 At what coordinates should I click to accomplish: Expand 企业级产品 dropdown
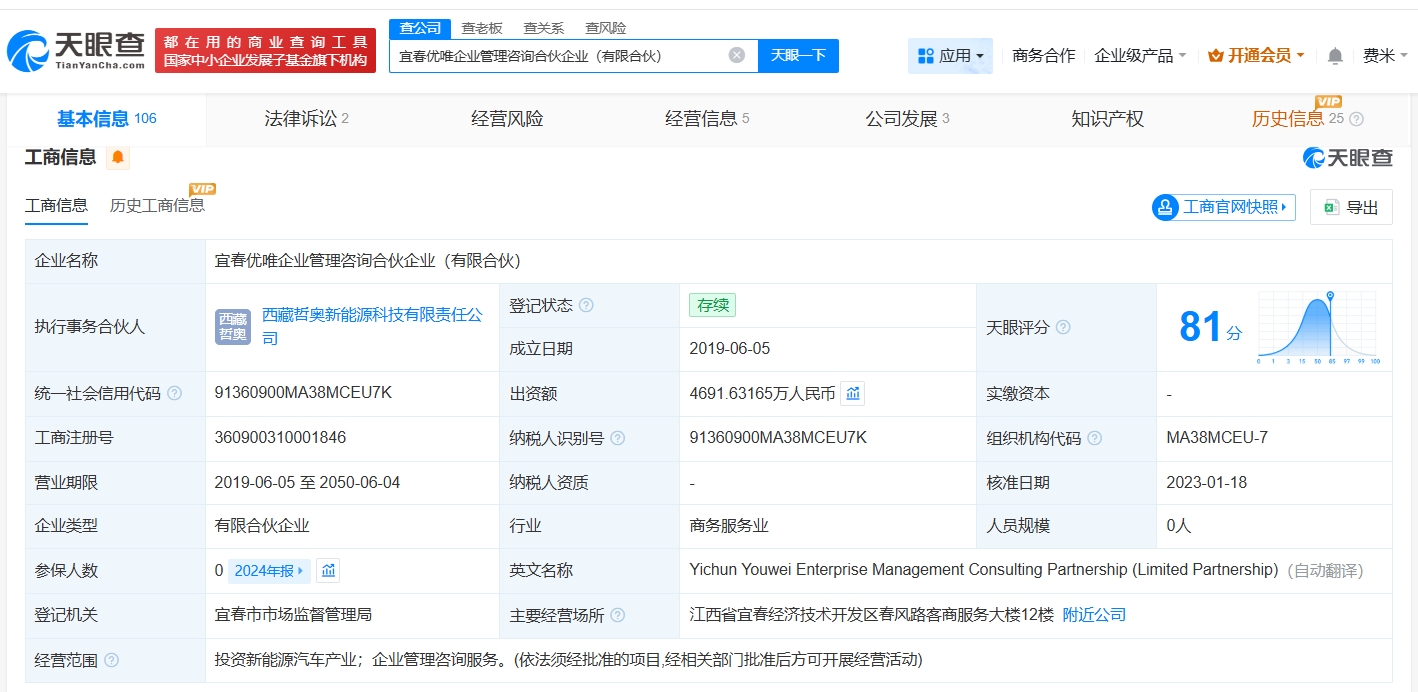click(x=1140, y=56)
